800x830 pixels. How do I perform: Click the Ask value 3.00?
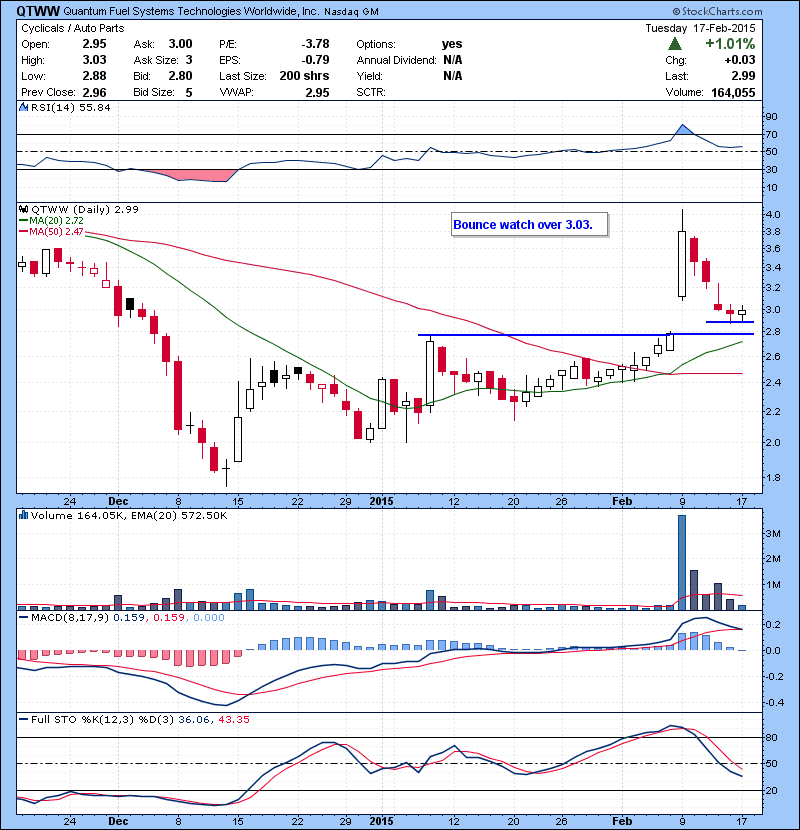point(180,44)
